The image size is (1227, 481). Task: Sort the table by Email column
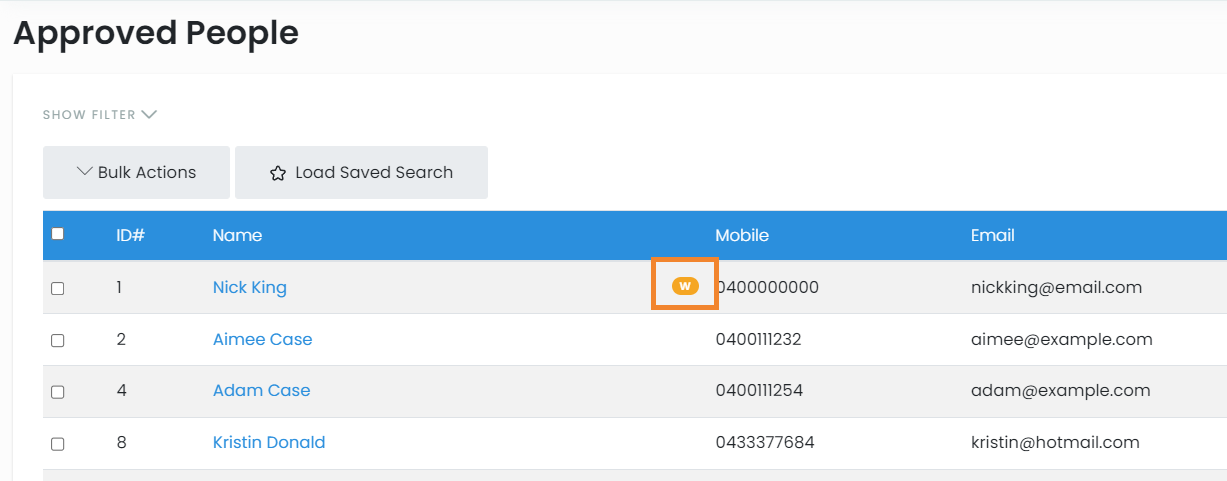(992, 235)
